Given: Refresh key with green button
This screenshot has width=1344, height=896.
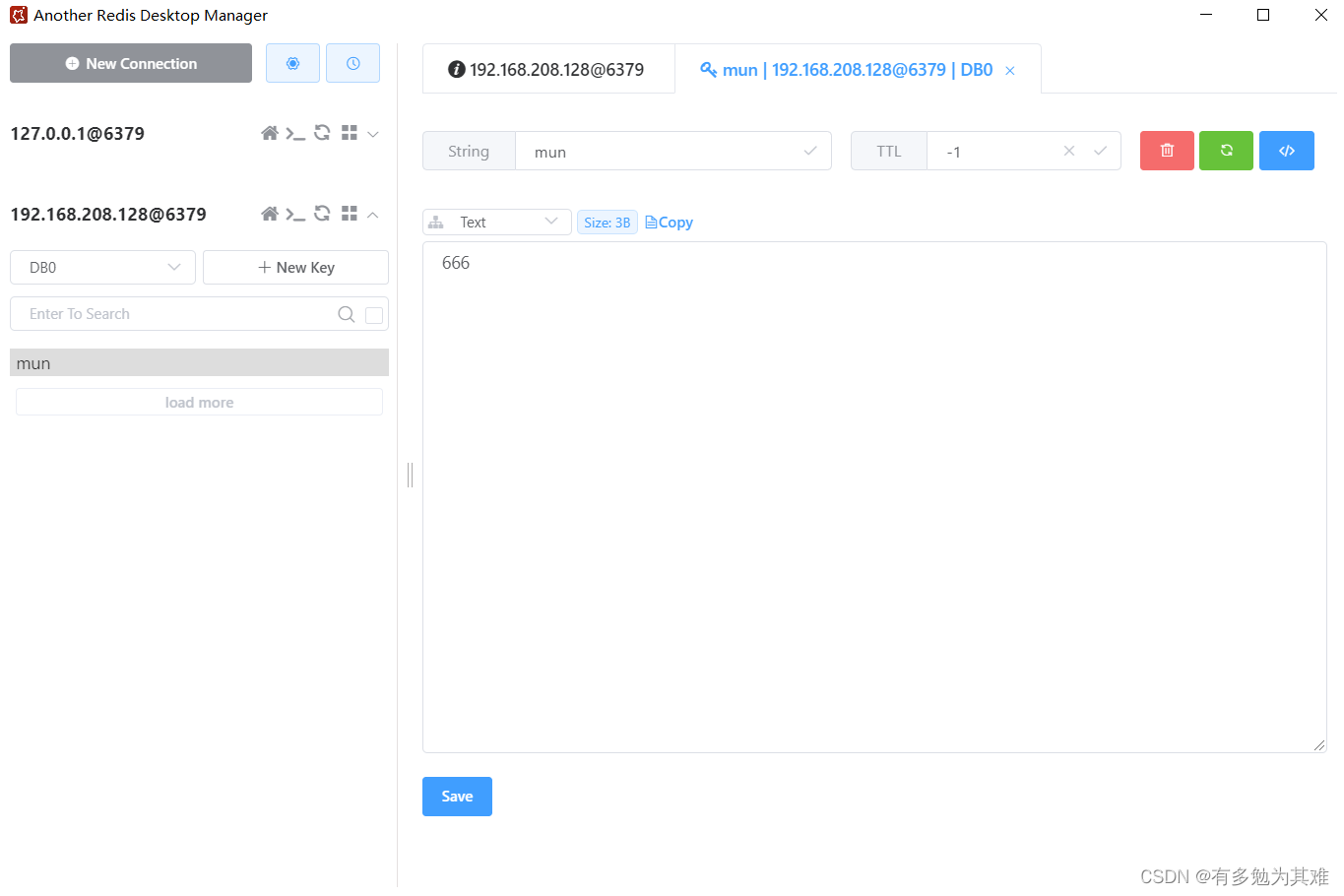Looking at the screenshot, I should click(1227, 151).
